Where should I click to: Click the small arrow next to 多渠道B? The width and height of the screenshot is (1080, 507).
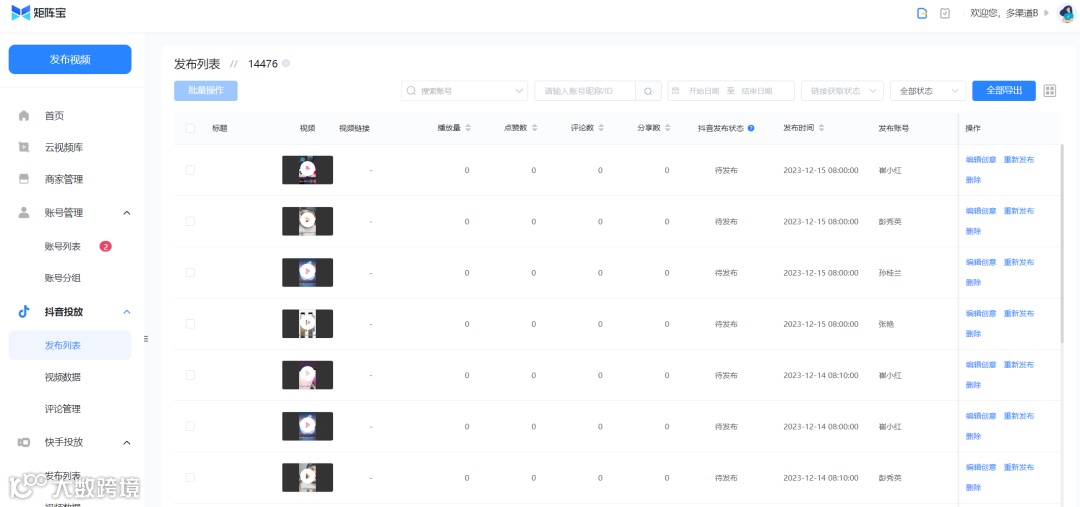coord(1047,13)
